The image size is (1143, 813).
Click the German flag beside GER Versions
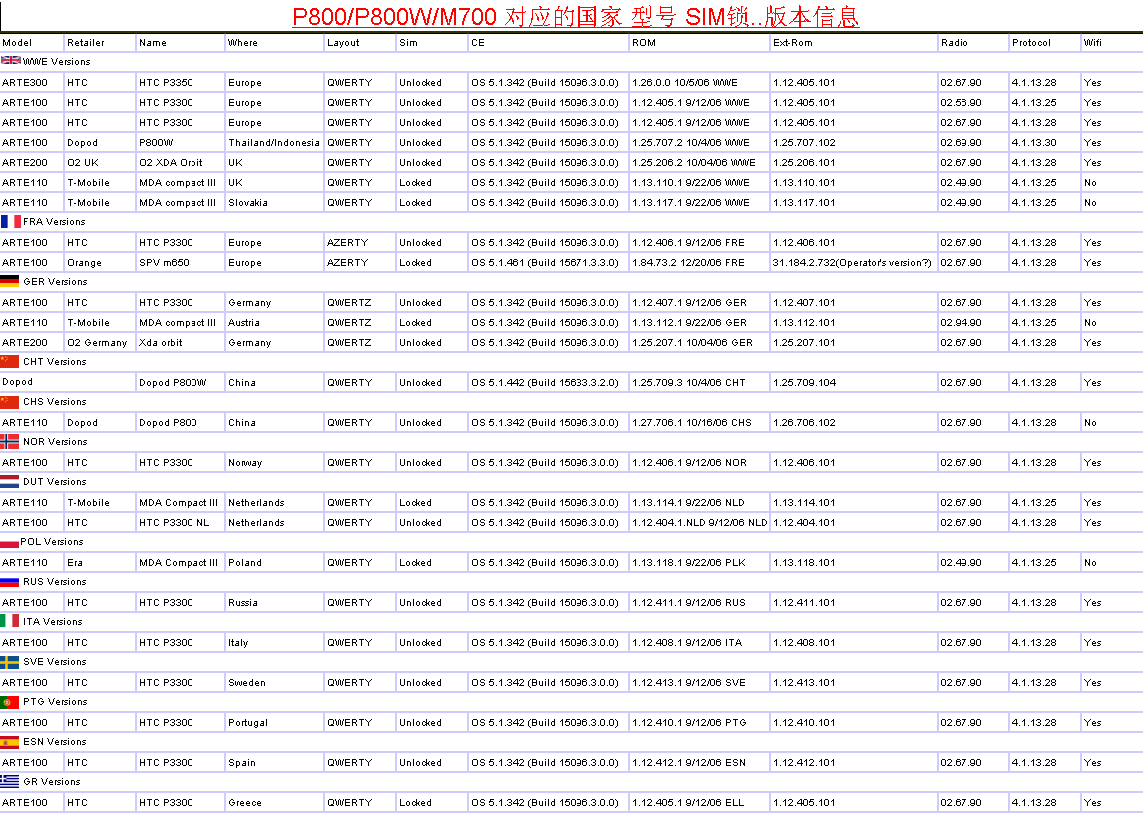pos(10,281)
